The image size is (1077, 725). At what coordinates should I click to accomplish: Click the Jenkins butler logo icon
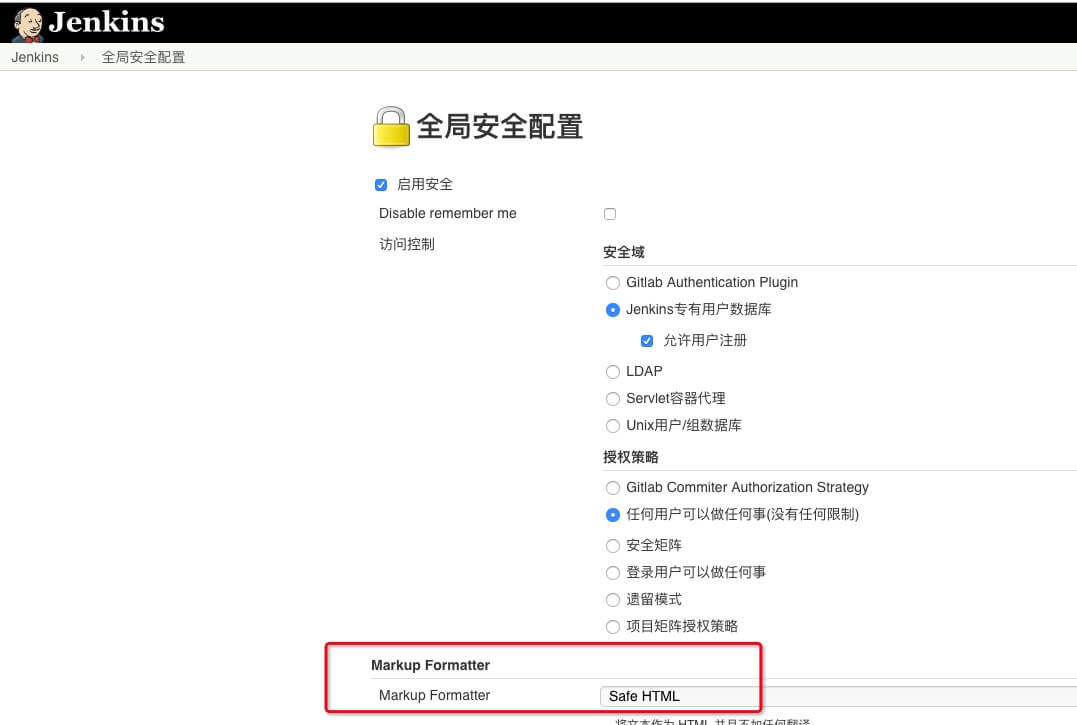pyautogui.click(x=28, y=24)
